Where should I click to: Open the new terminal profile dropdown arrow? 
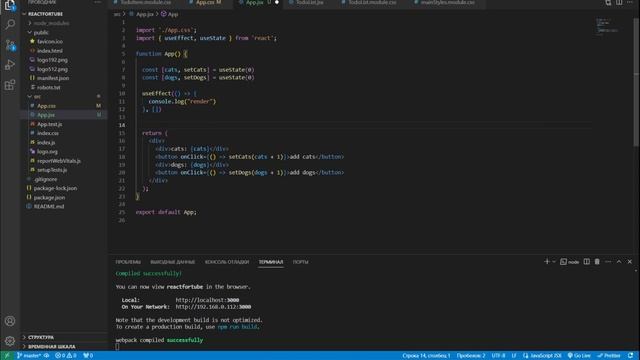(554, 262)
